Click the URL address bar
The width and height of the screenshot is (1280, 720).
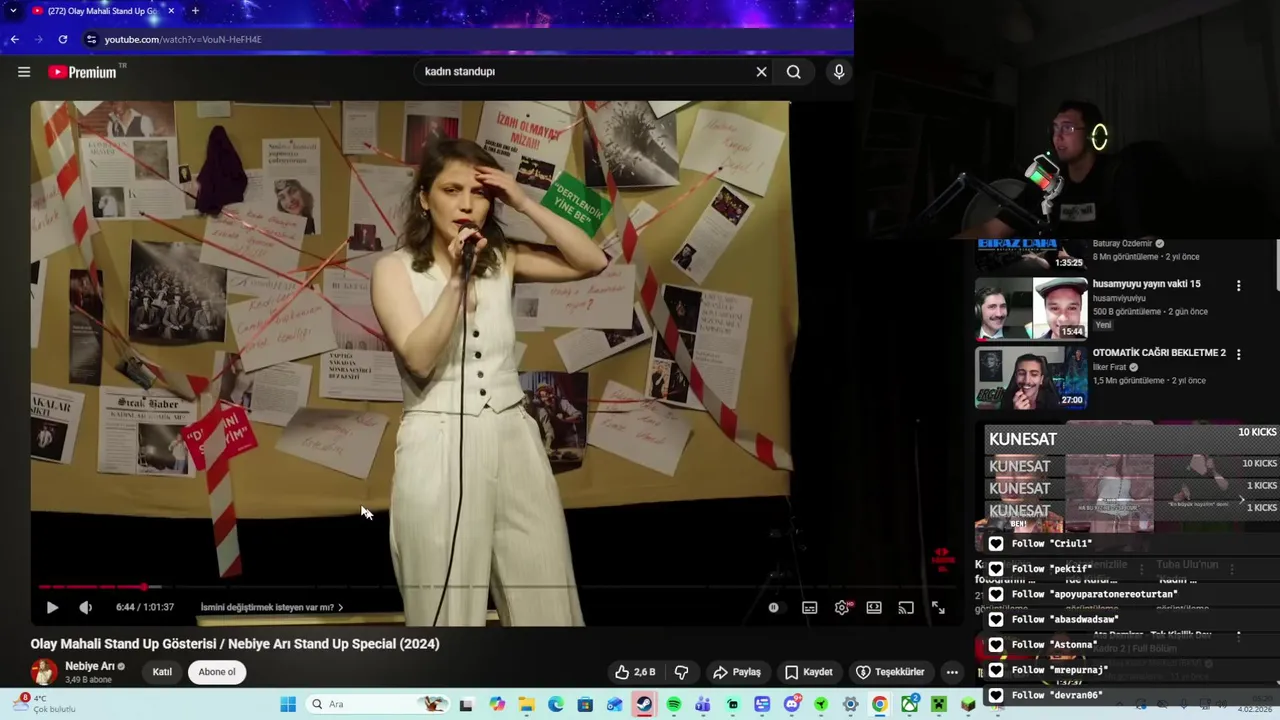460,39
